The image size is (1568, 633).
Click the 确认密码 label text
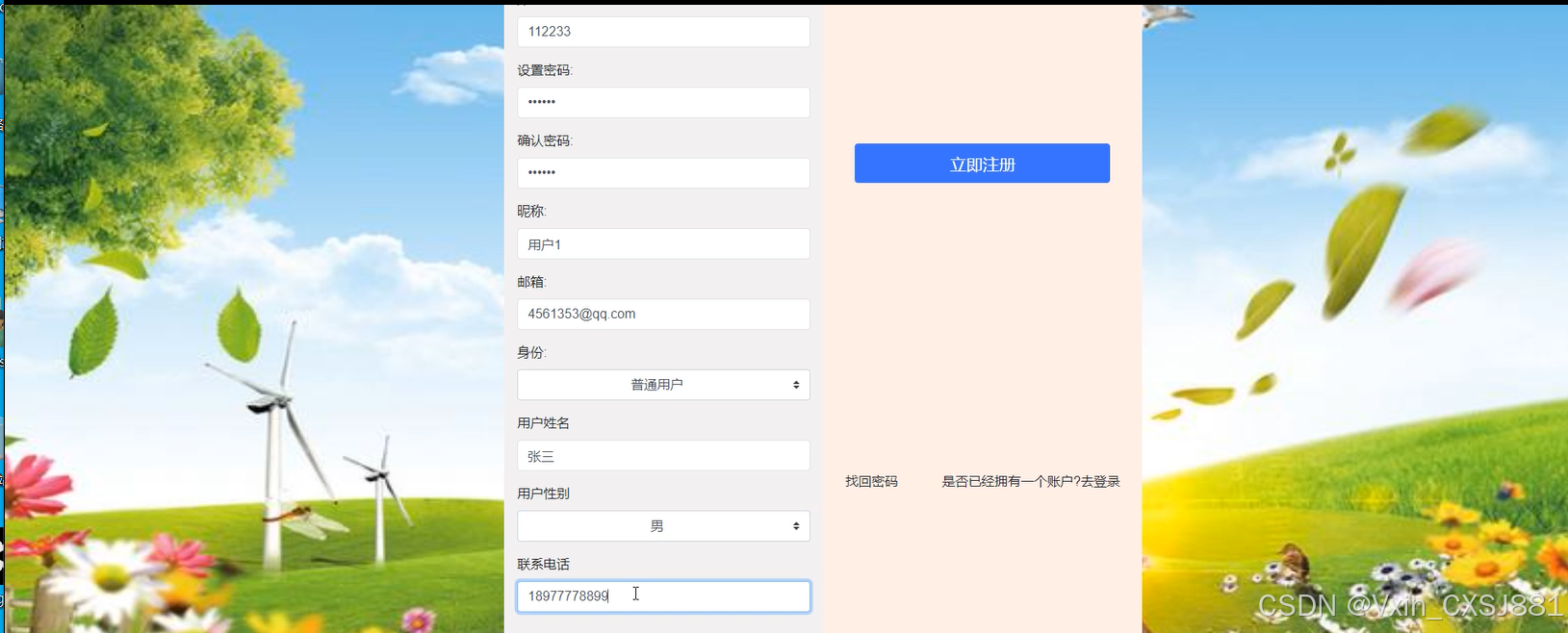(545, 140)
